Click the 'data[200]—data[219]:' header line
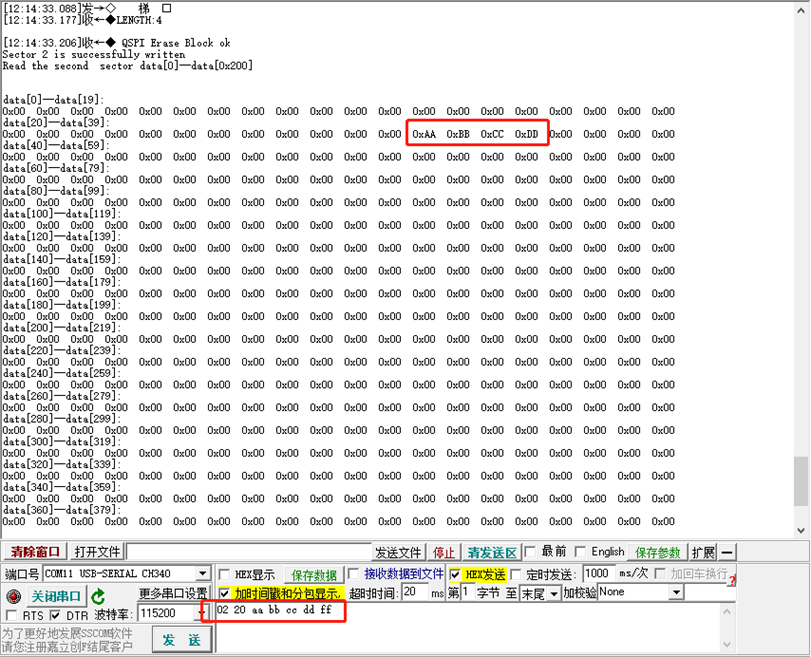811x657 pixels. [62, 327]
